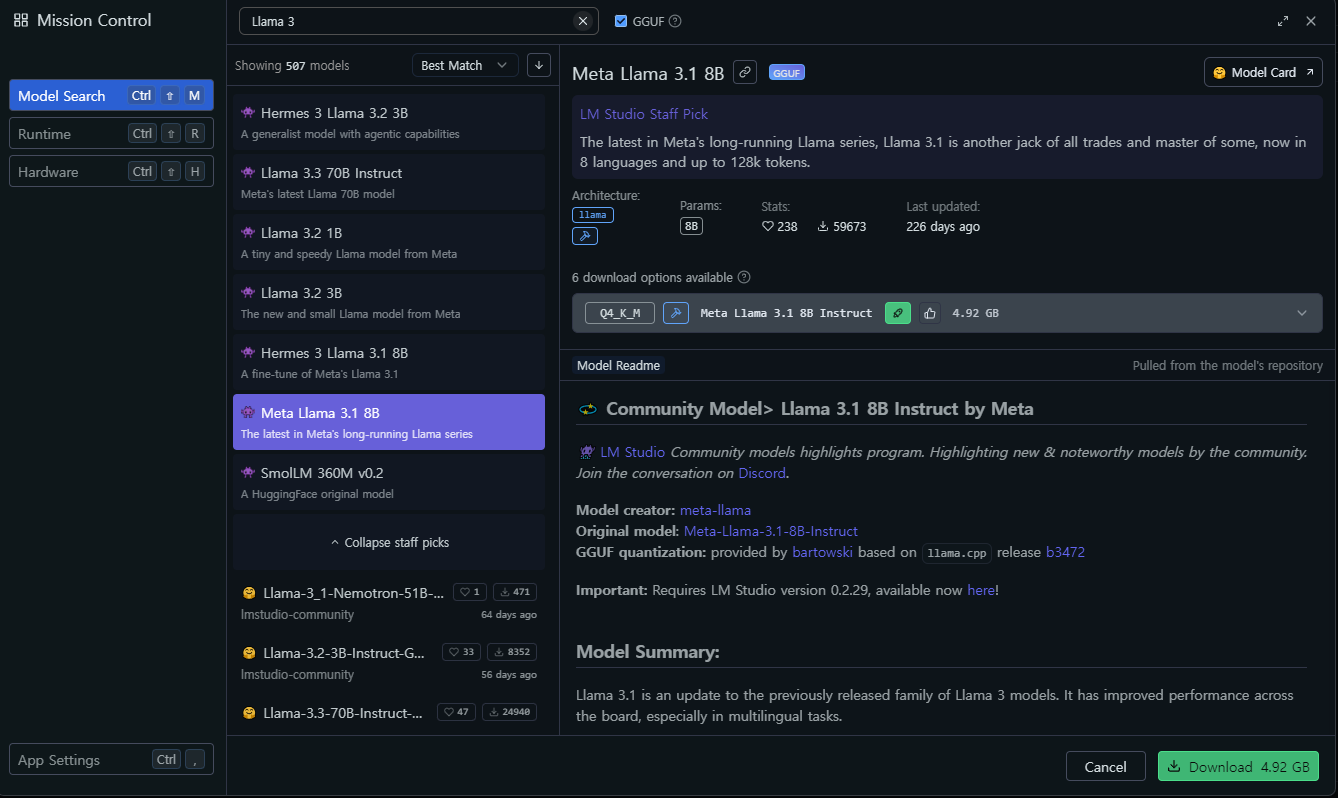This screenshot has width=1338, height=798.
Task: Expand the download options chevron
Action: click(x=1302, y=313)
